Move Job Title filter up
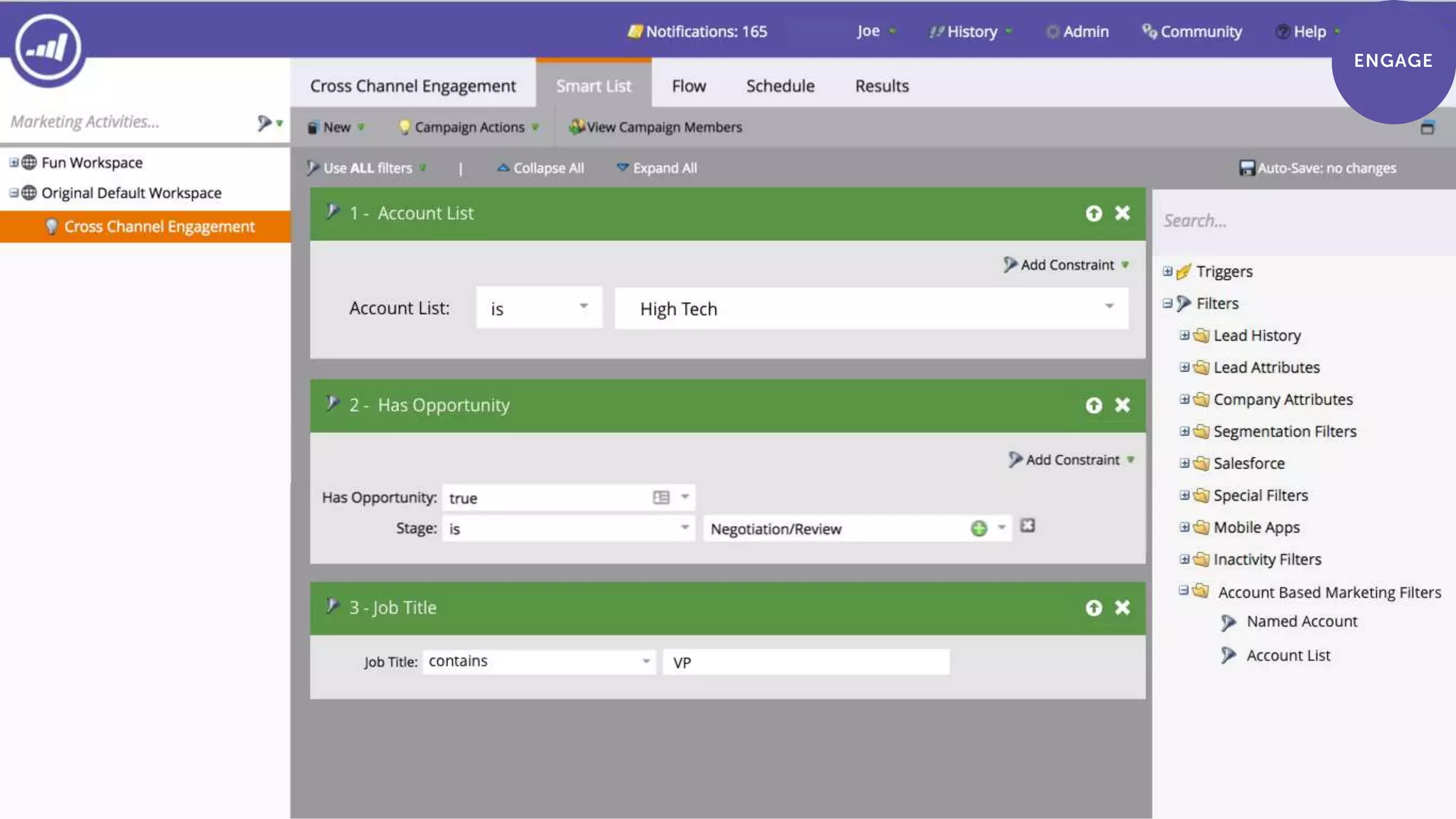The height and width of the screenshot is (819, 1456). (1093, 608)
